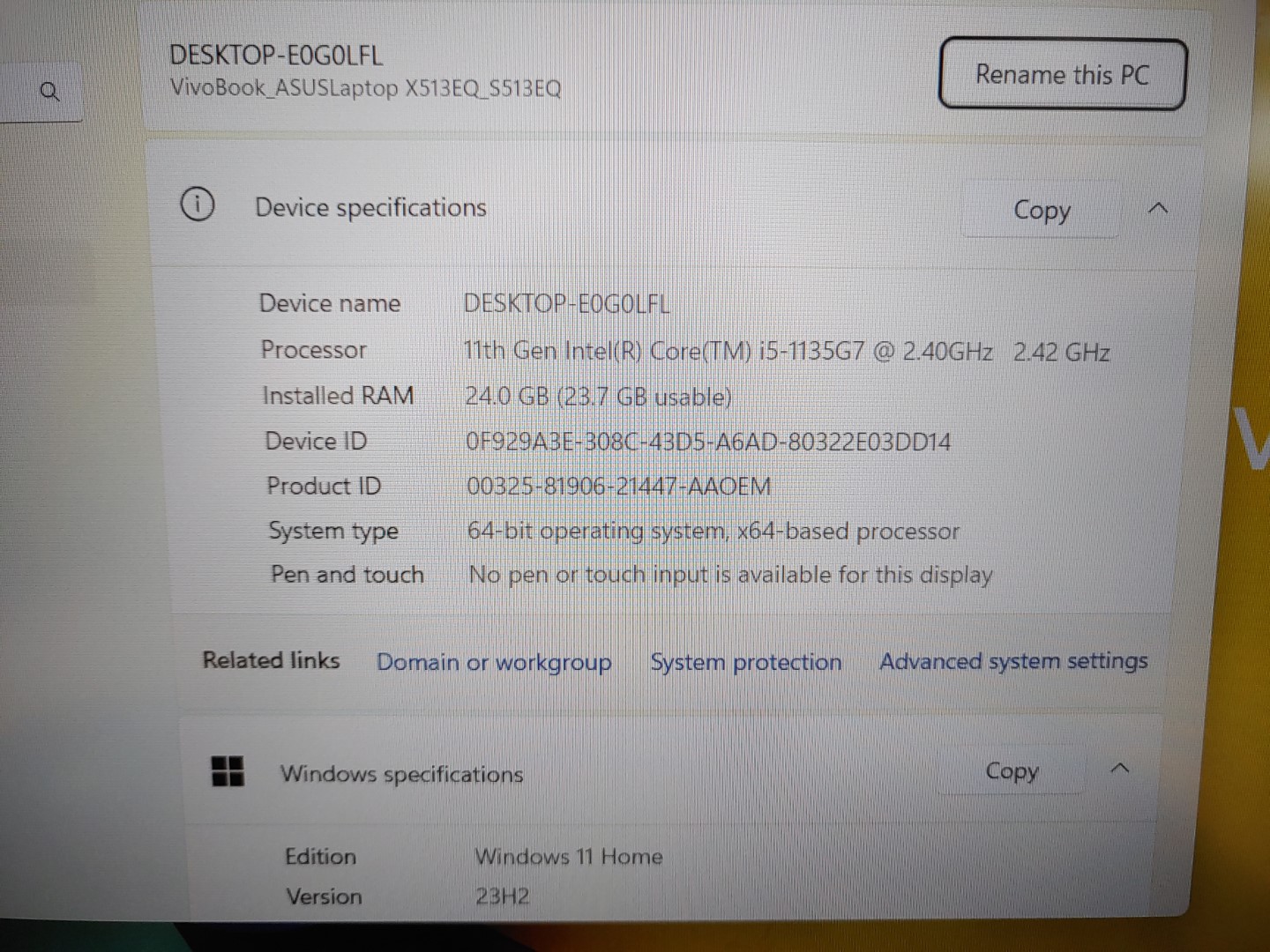Image resolution: width=1270 pixels, height=952 pixels.
Task: Click the Windows specifications heading
Action: click(402, 774)
